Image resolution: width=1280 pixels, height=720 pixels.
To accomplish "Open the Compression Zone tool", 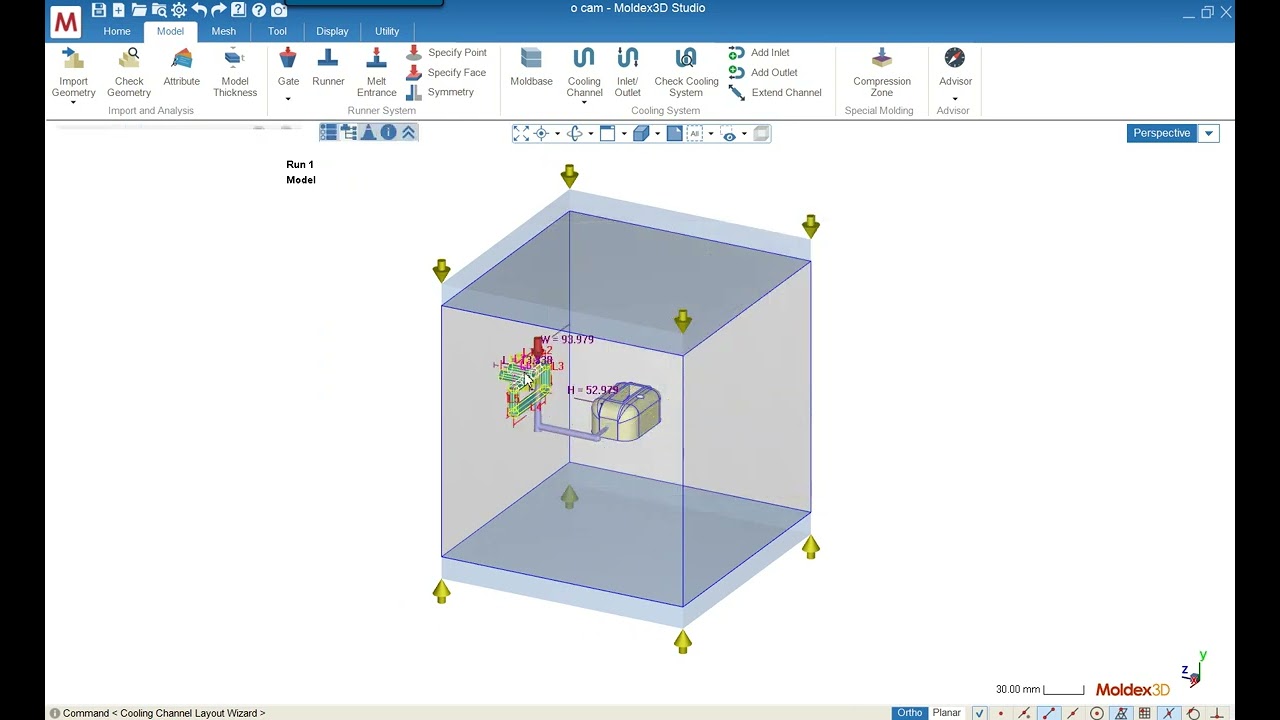I will [x=881, y=72].
